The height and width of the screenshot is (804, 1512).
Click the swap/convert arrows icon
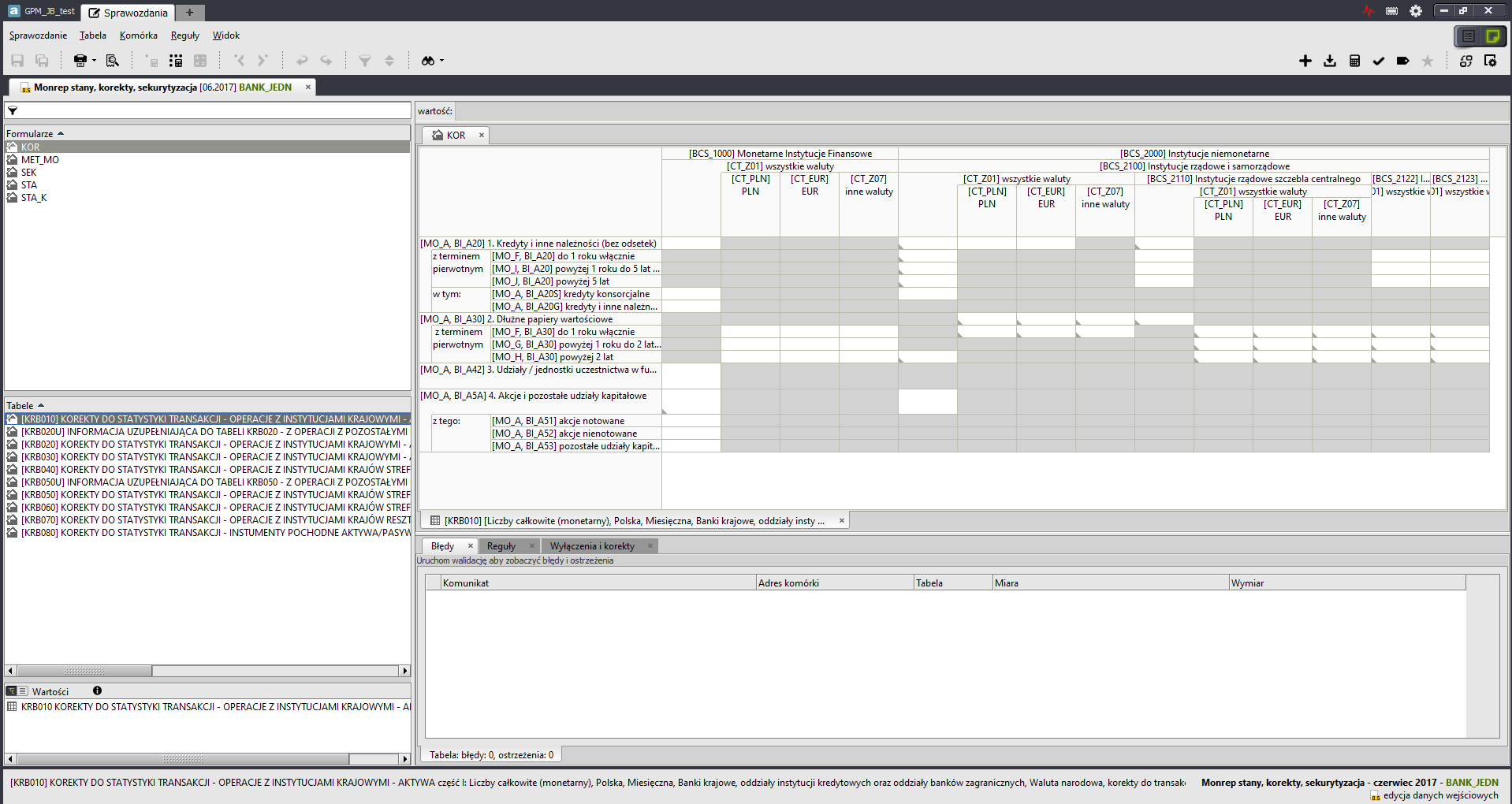(1466, 61)
